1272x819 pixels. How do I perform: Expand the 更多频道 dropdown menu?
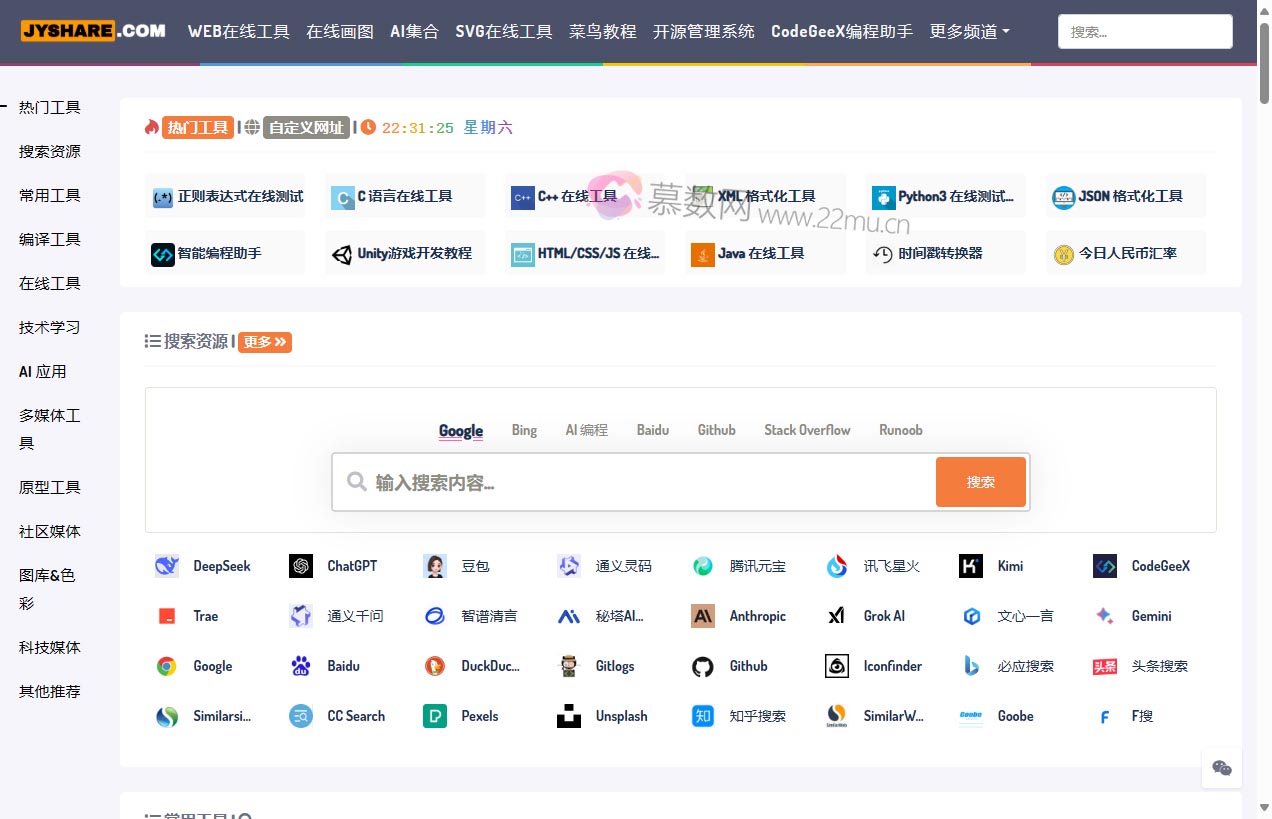coord(969,31)
